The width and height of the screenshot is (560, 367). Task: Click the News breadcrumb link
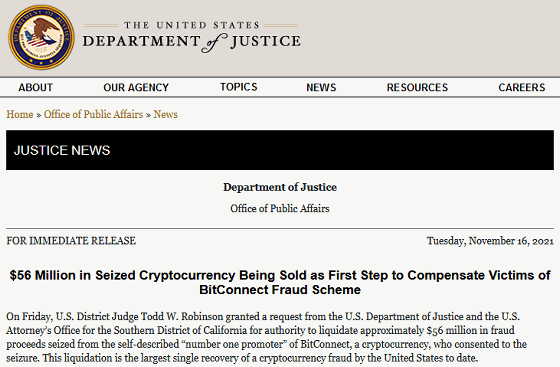click(x=165, y=114)
